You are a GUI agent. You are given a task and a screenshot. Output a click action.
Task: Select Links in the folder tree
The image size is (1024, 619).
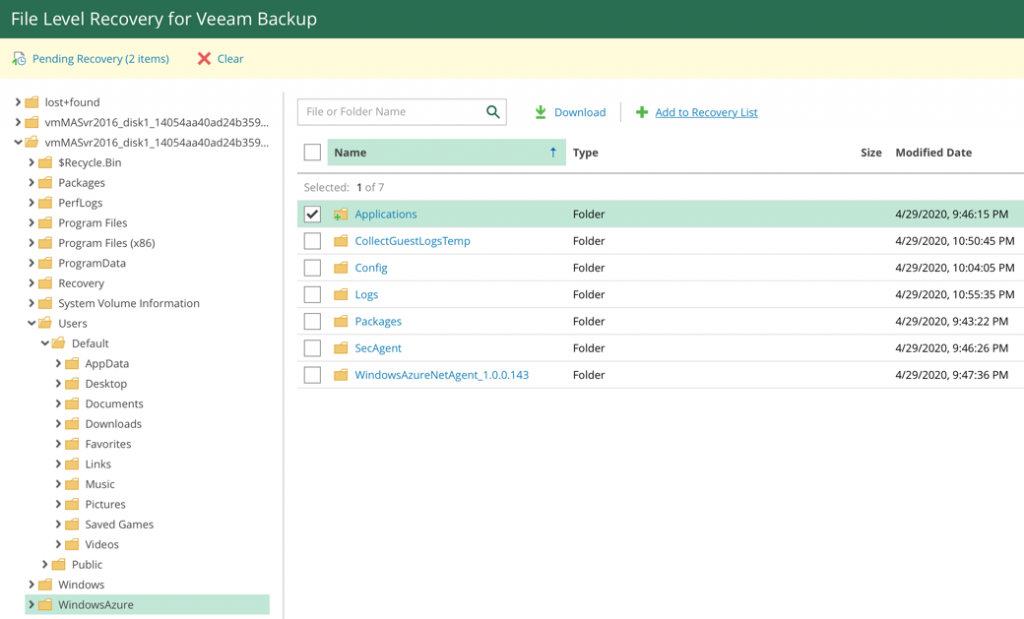click(98, 464)
